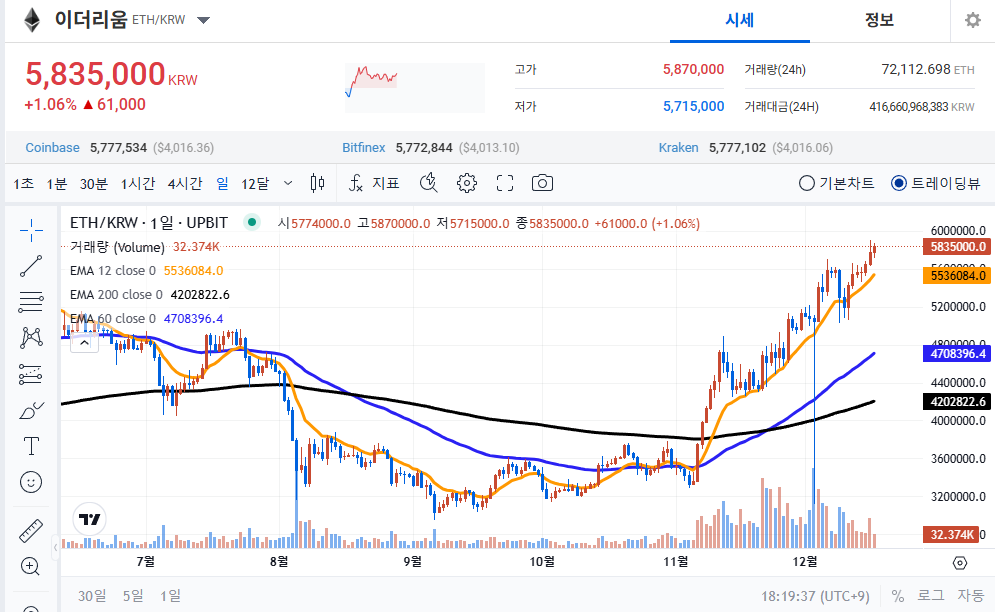Collapse the drawing toolbar side arrow
Viewport: 995px width, 612px height.
56,547
